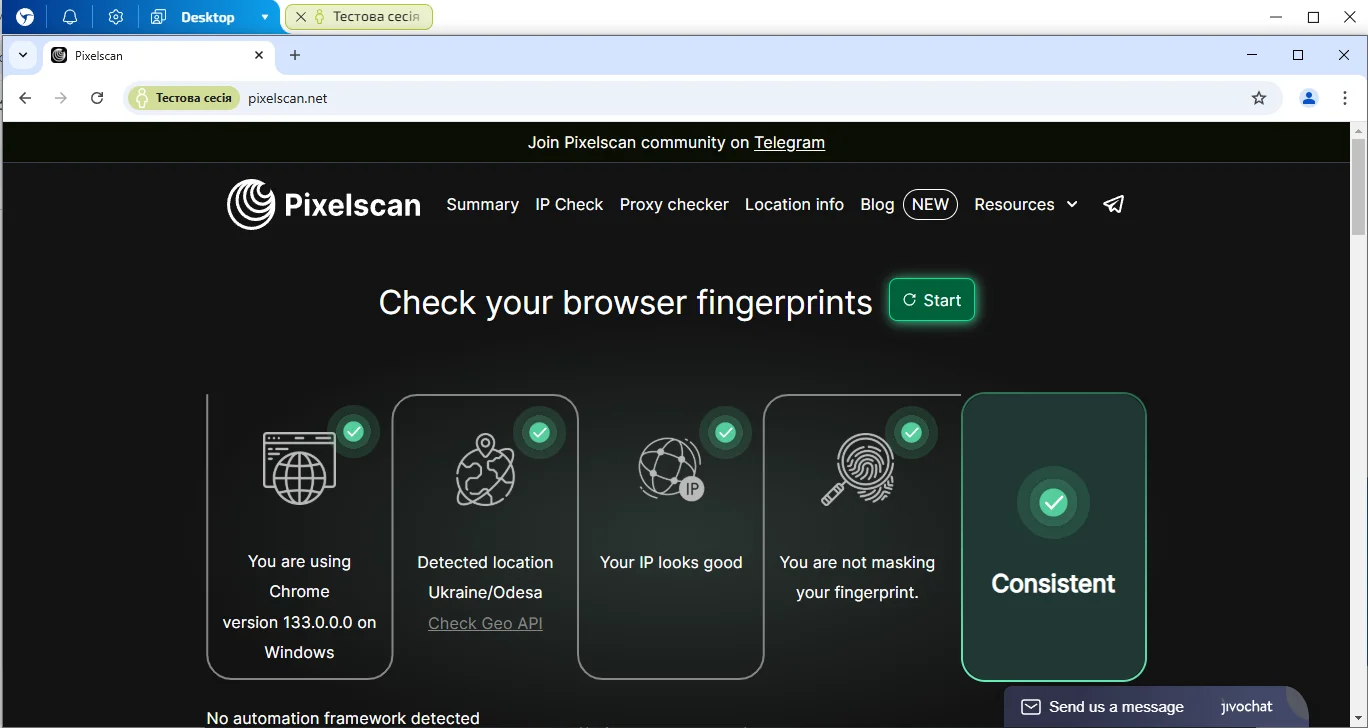Click the envelope icon in the chat widget

[1031, 707]
